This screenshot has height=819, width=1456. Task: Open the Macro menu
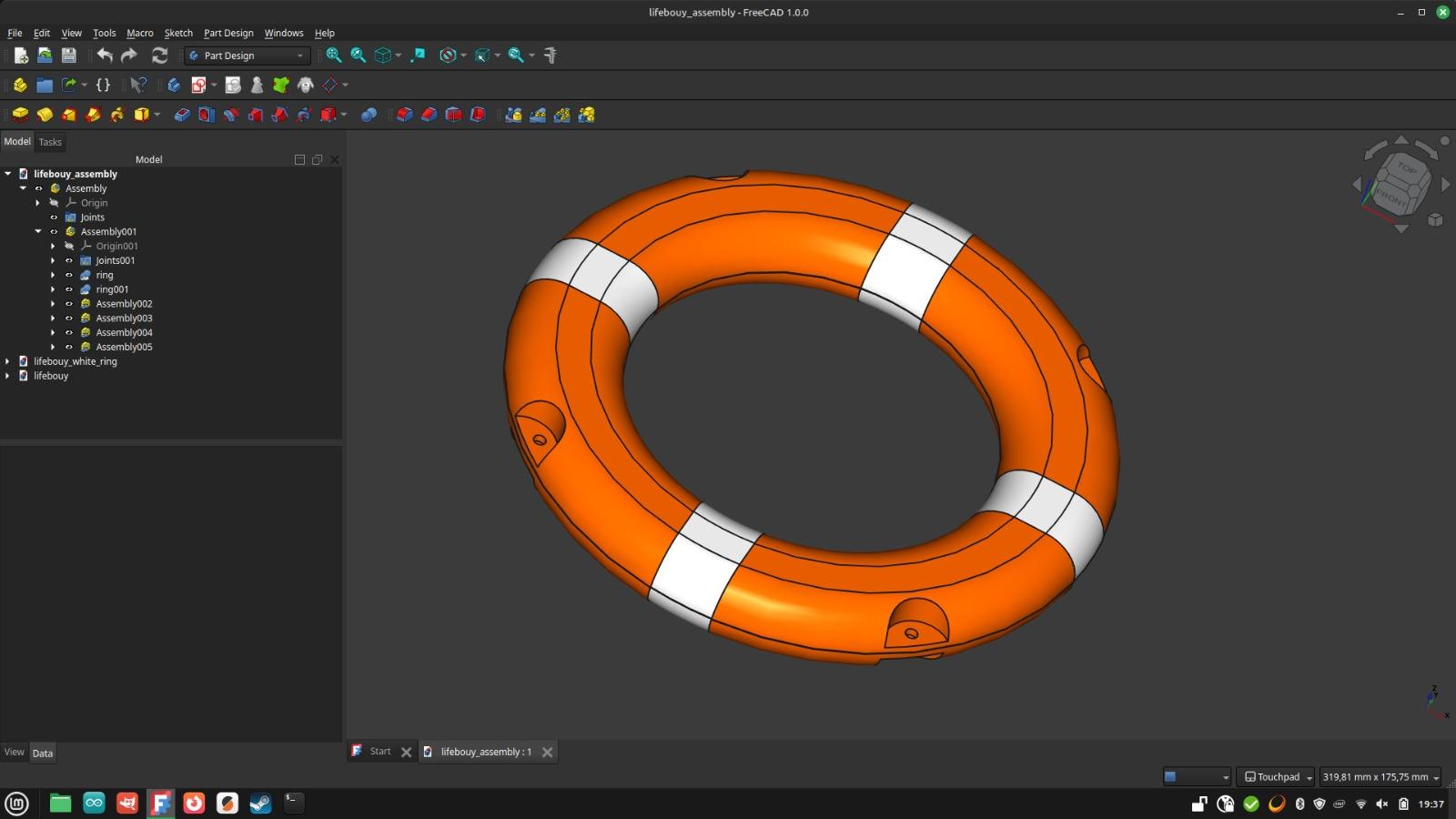[140, 33]
